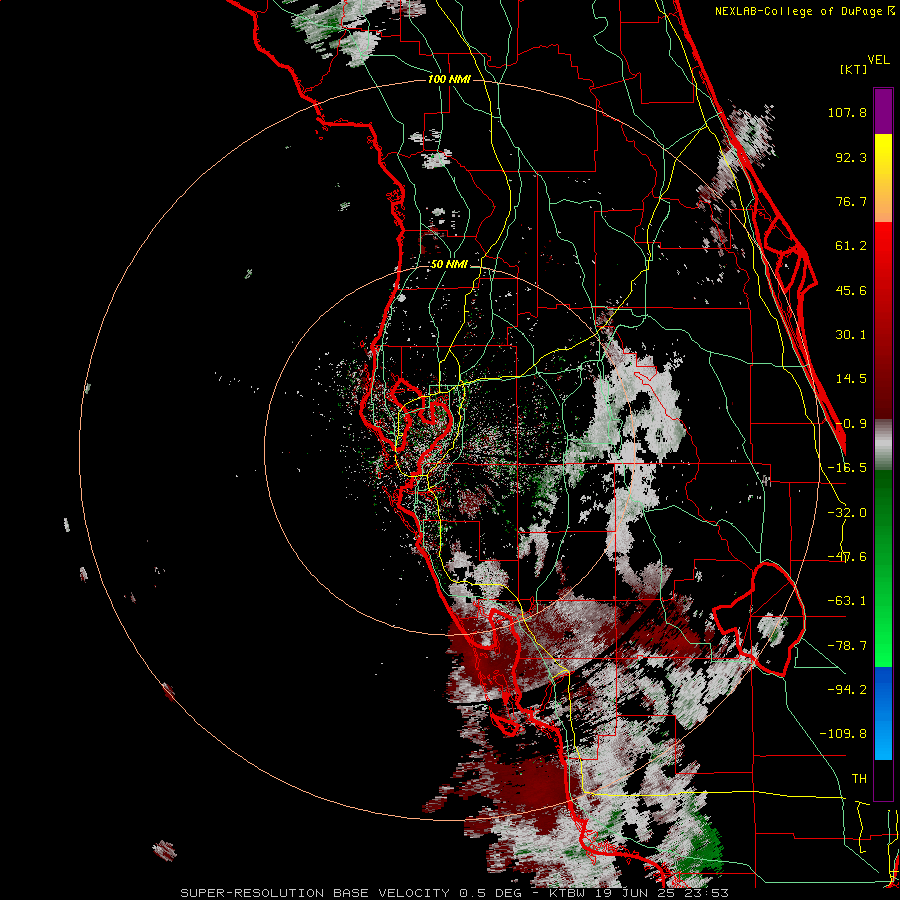900x900 pixels.
Task: Select the 76.7 legend value
Action: pos(851,201)
